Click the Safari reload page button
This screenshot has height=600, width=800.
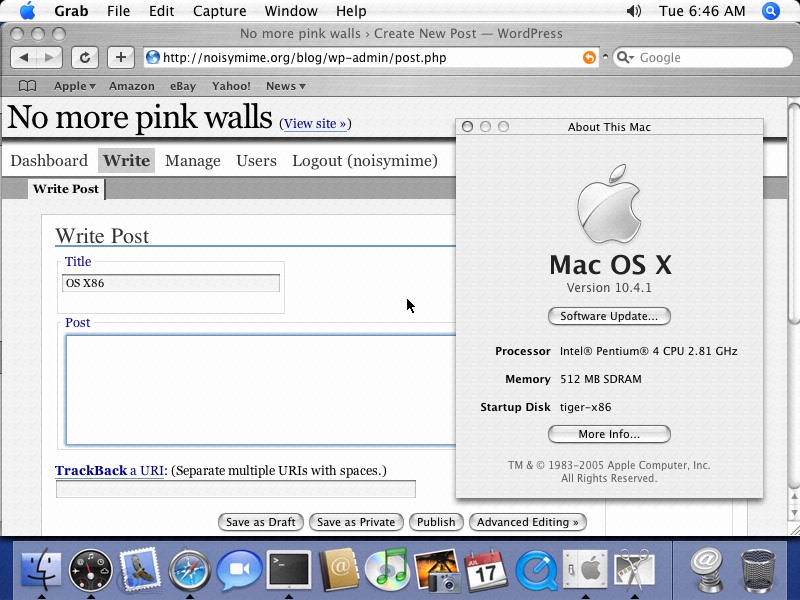point(85,58)
